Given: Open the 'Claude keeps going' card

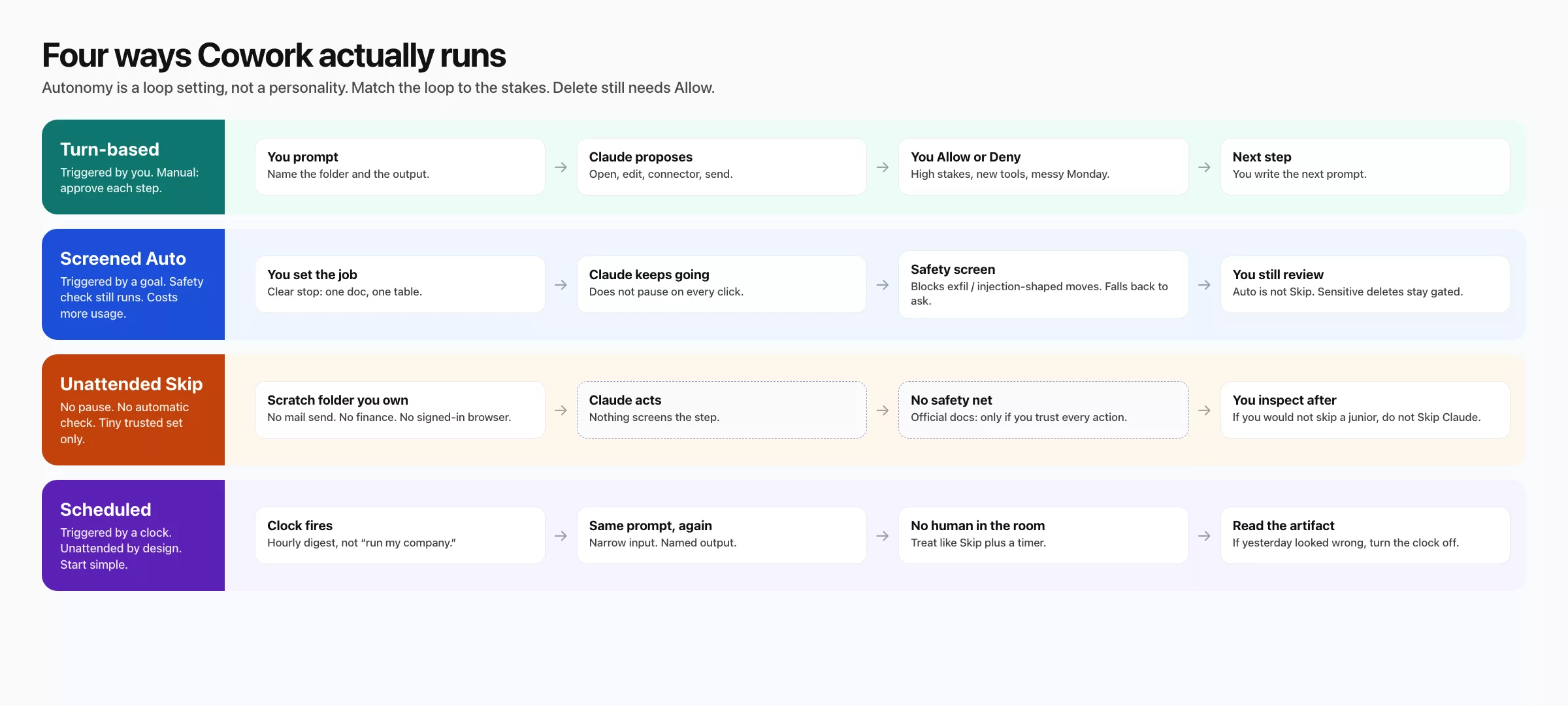Looking at the screenshot, I should coord(722,284).
